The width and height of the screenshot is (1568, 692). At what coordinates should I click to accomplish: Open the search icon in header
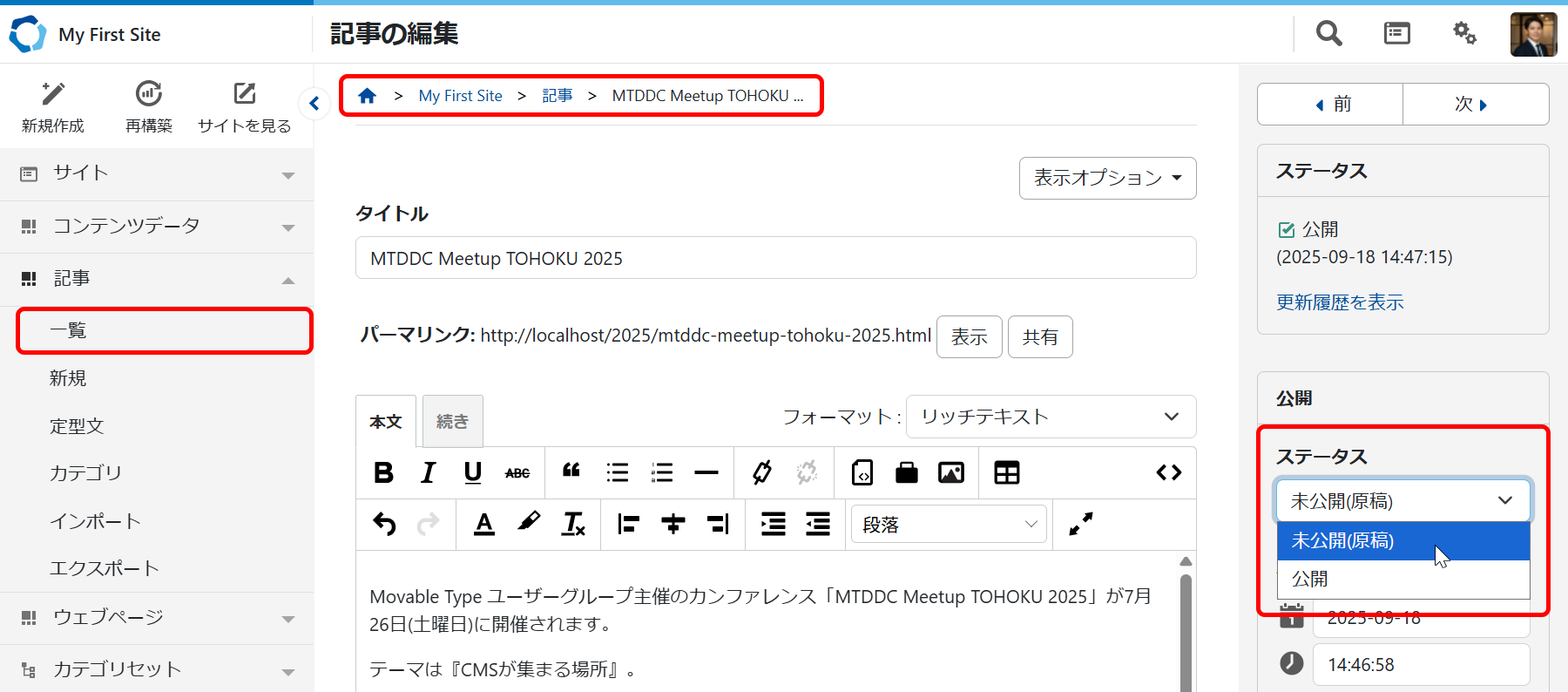point(1328,34)
